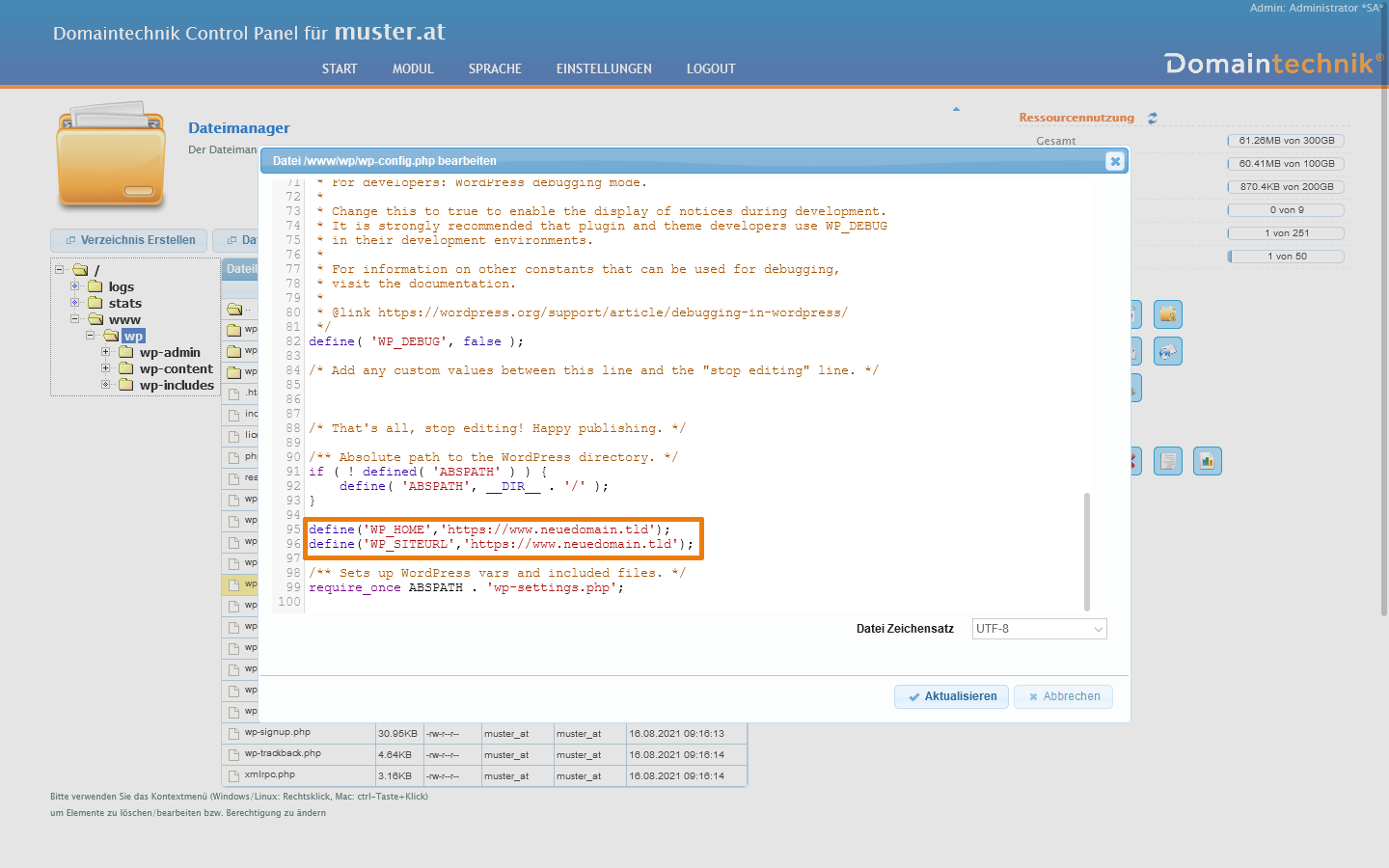Open the MODUL menu

coord(413,68)
